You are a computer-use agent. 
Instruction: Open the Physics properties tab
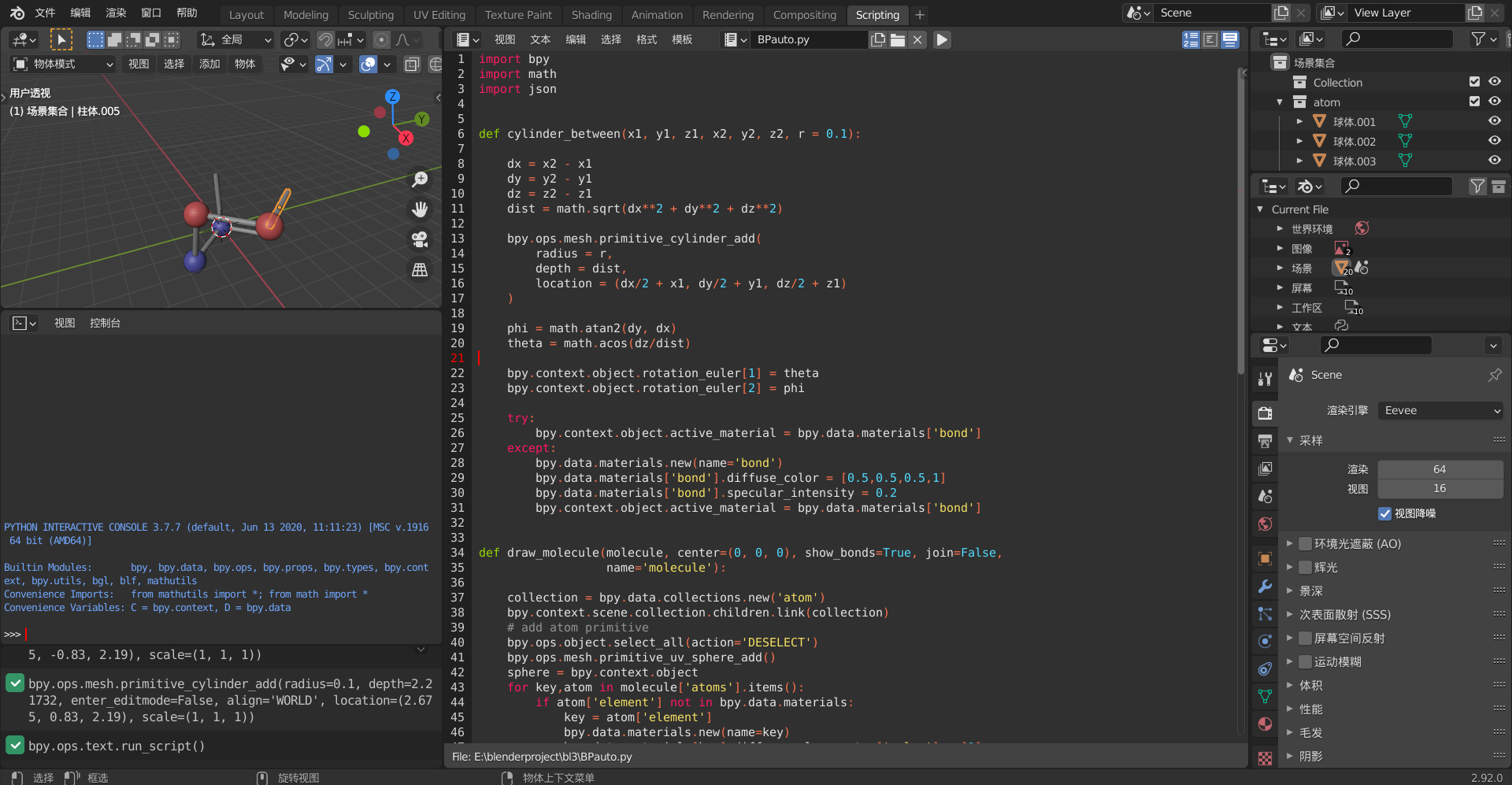click(1265, 641)
